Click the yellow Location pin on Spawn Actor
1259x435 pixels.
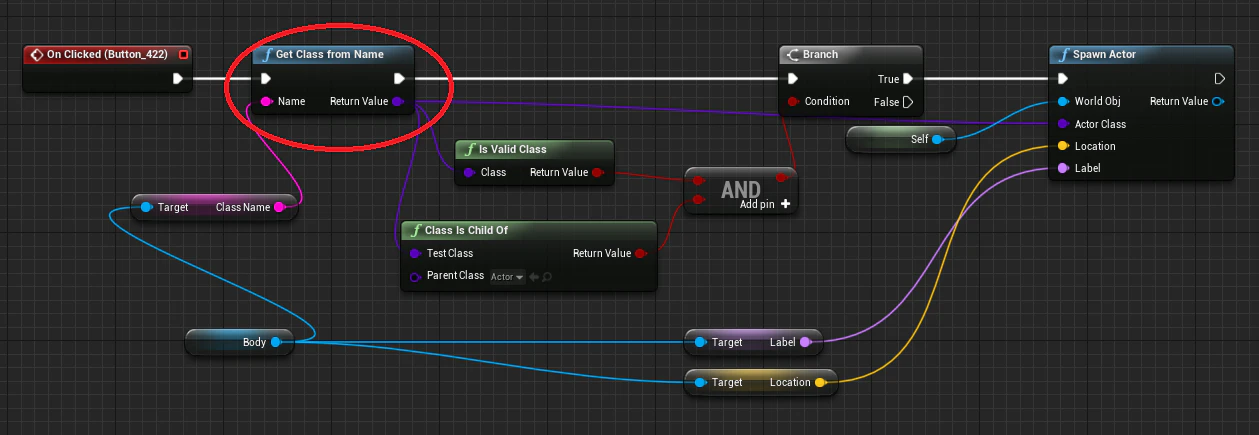tap(1064, 146)
